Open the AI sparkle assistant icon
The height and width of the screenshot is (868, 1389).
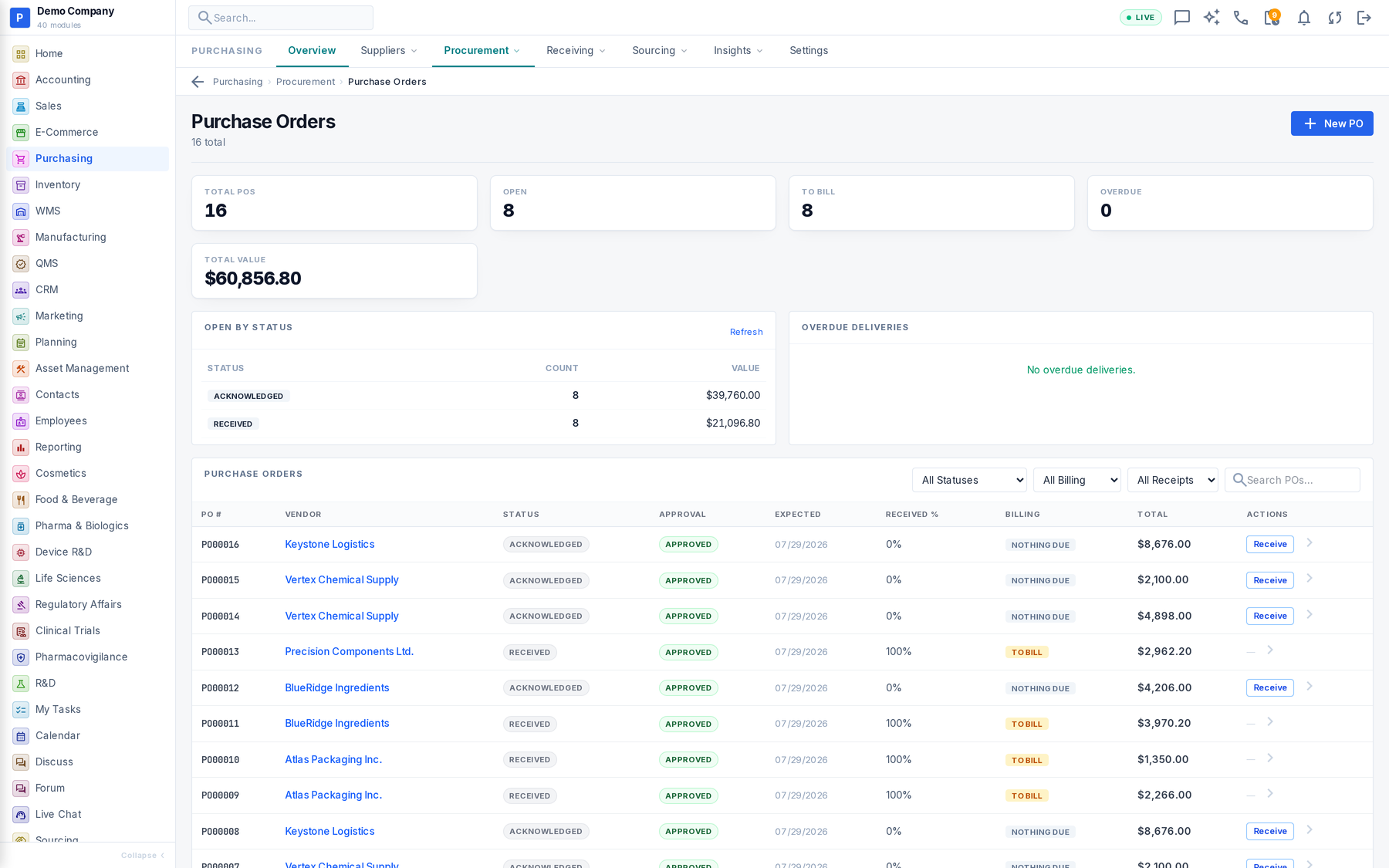[x=1212, y=18]
